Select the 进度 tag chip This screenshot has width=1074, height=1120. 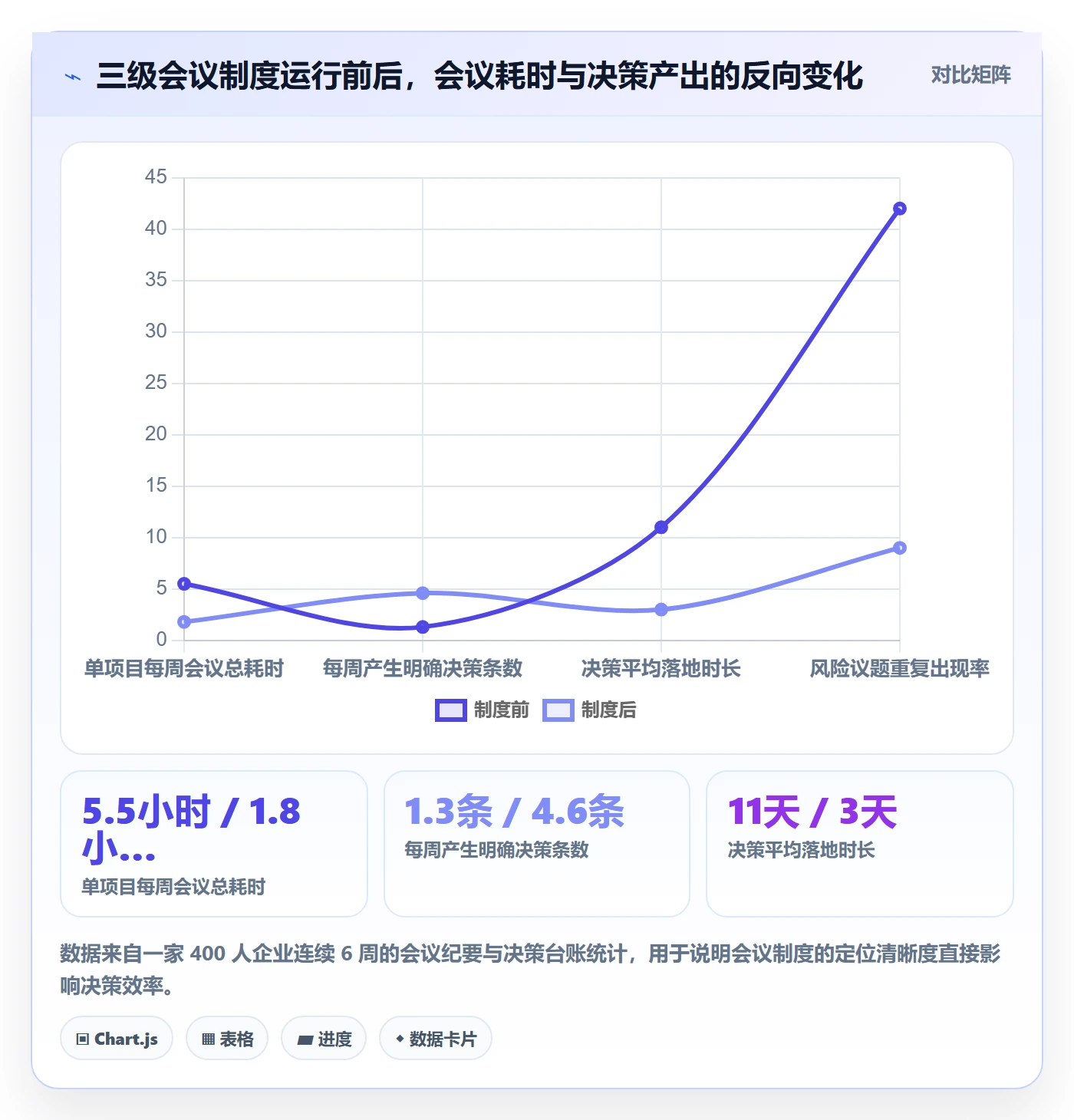(324, 1039)
